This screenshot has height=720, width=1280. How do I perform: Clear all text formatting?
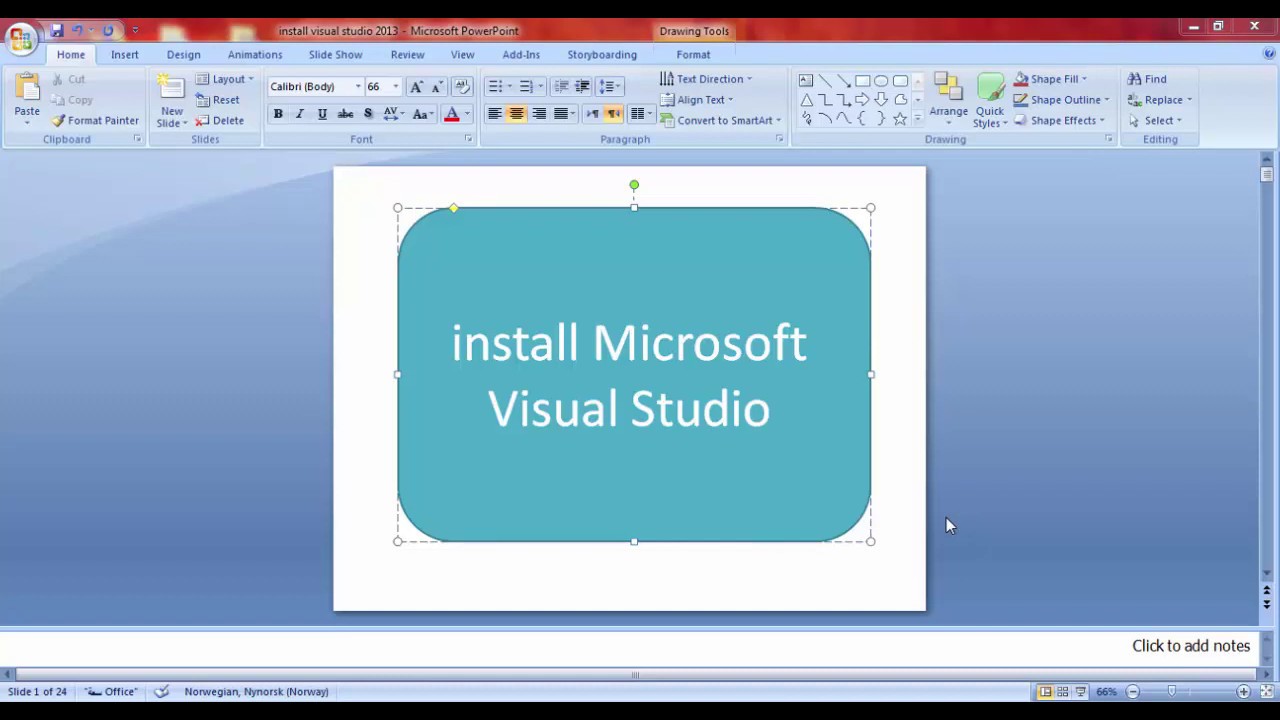pos(462,87)
